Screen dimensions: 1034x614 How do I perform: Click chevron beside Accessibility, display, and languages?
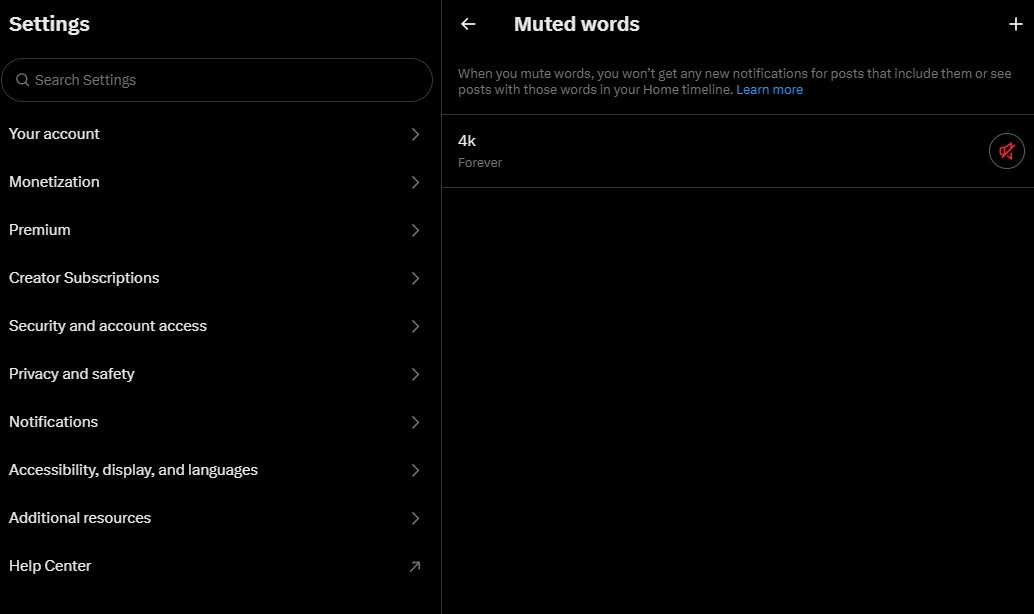coord(415,470)
